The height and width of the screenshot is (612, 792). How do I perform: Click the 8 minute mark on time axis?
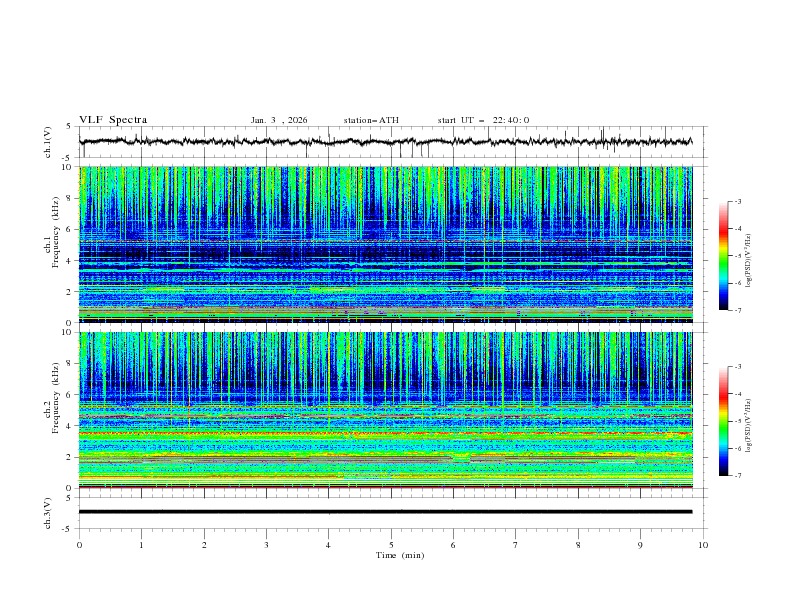coord(578,543)
